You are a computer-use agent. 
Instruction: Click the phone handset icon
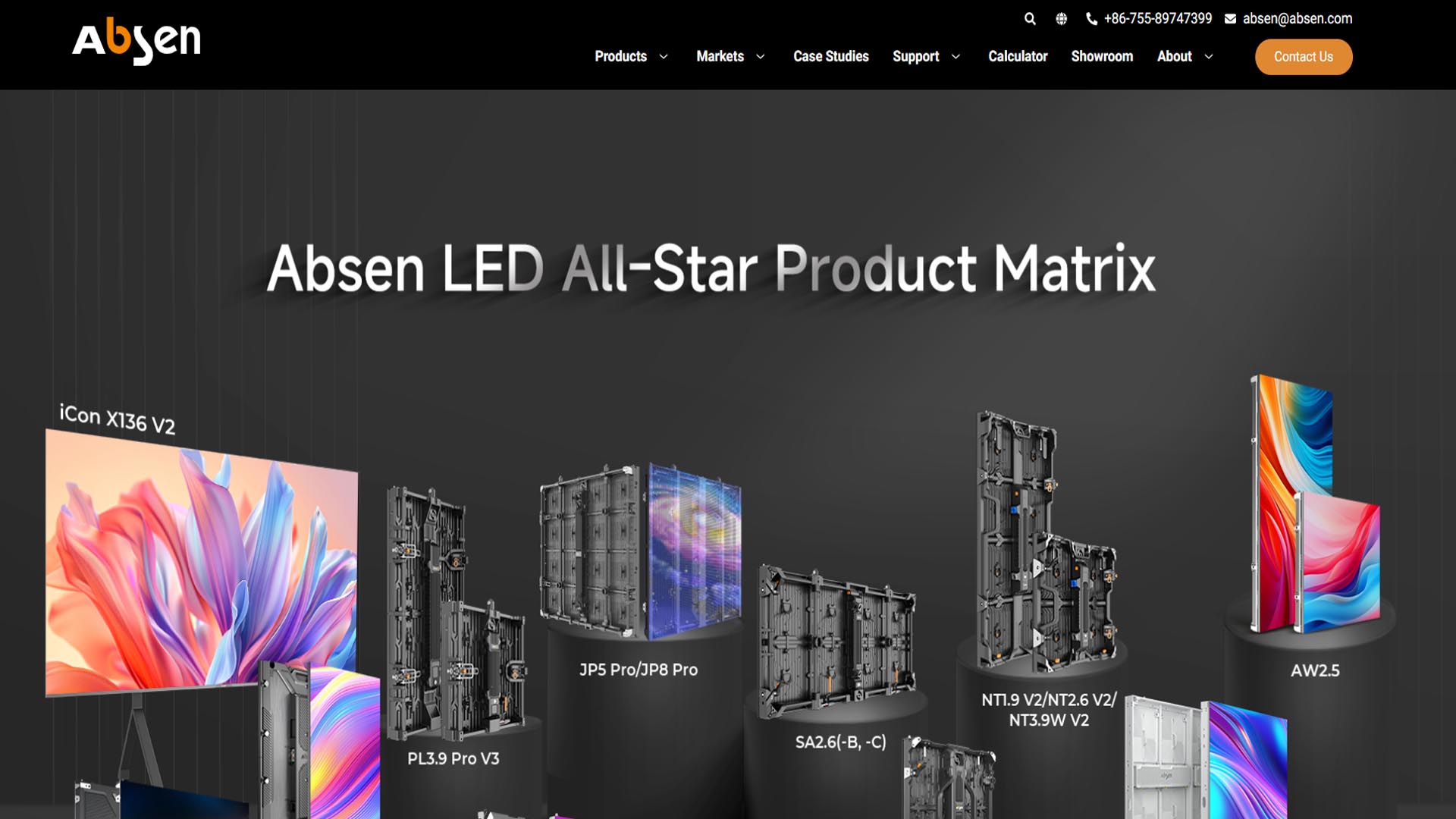click(x=1092, y=19)
